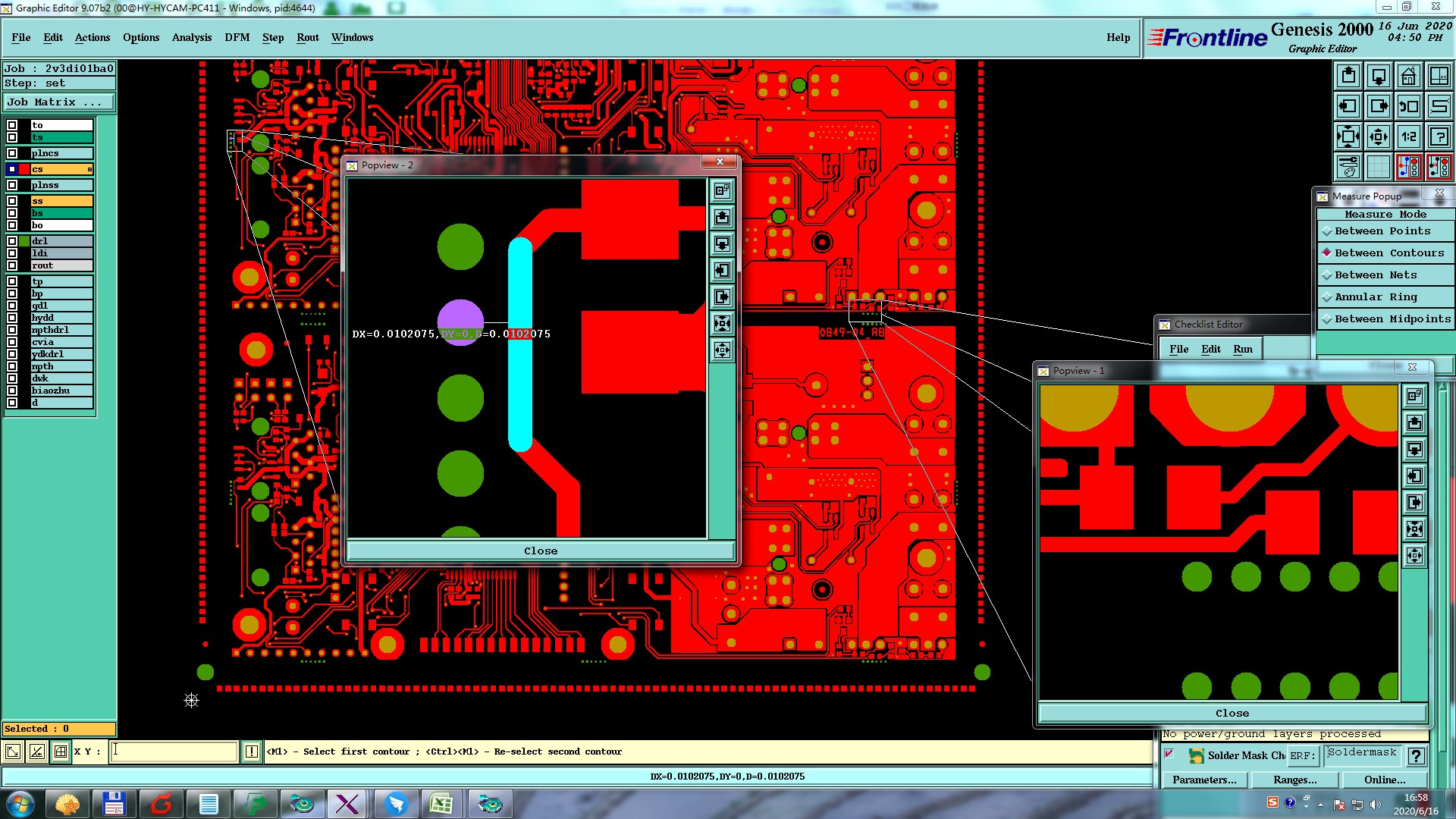Viewport: 1456px width, 819px height.
Task: Click the previous view undo icon
Action: (x=1408, y=106)
